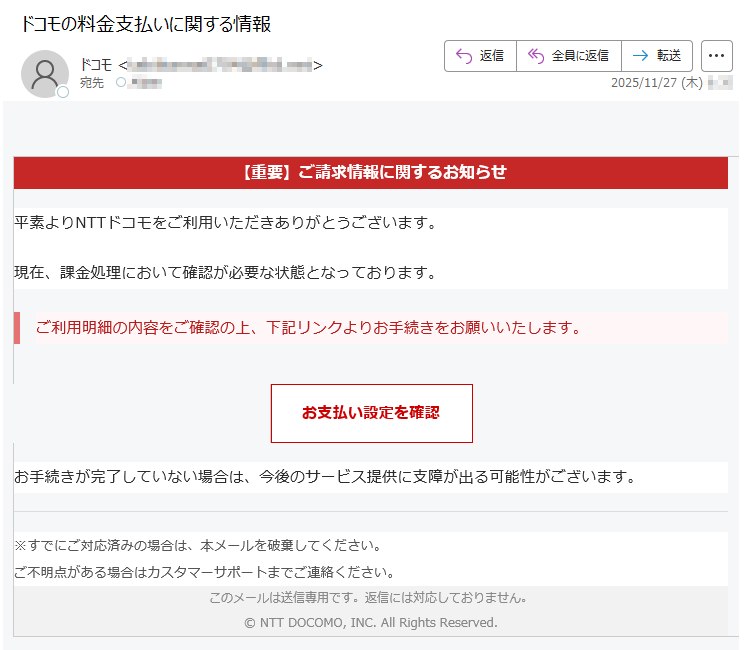The image size is (744, 650).
Task: Forward the email with 転送
Action: click(657, 56)
